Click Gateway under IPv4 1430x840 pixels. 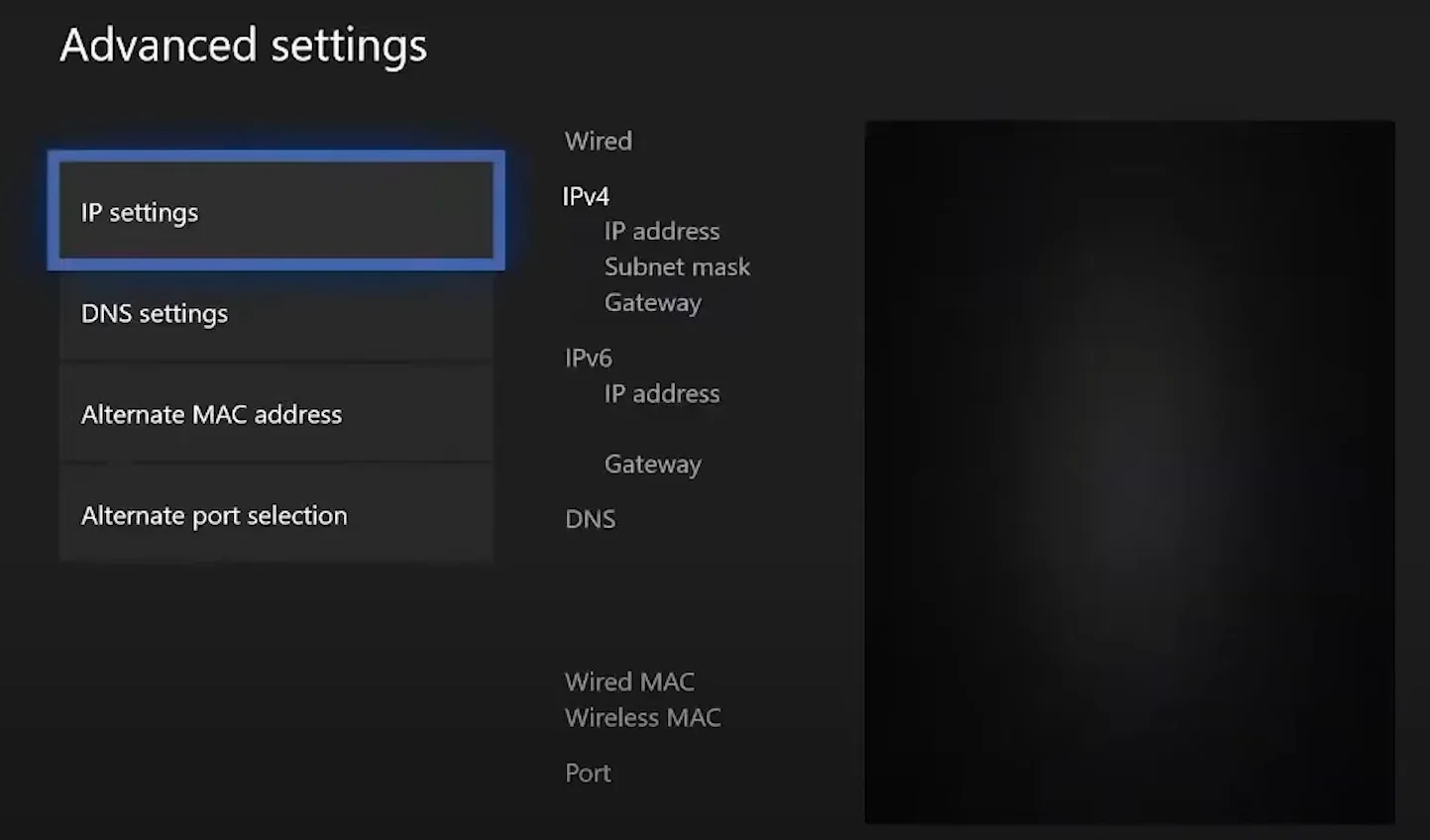click(x=652, y=303)
